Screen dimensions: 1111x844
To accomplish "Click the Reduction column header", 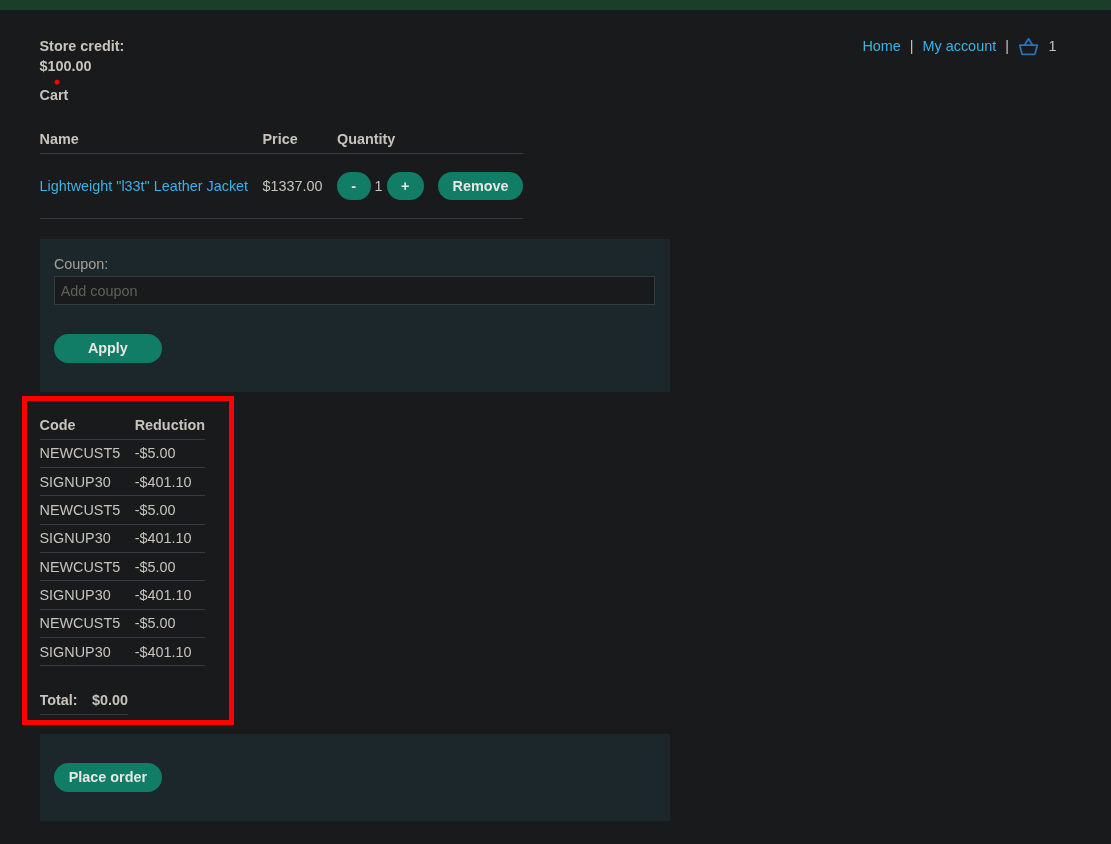I will 170,425.
